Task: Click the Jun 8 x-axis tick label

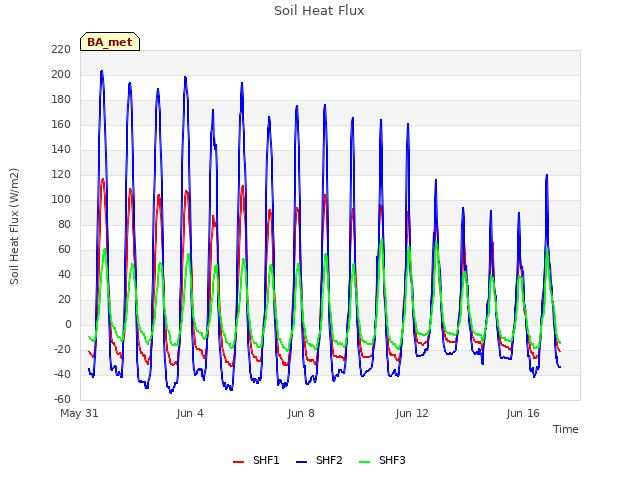Action: coord(301,413)
